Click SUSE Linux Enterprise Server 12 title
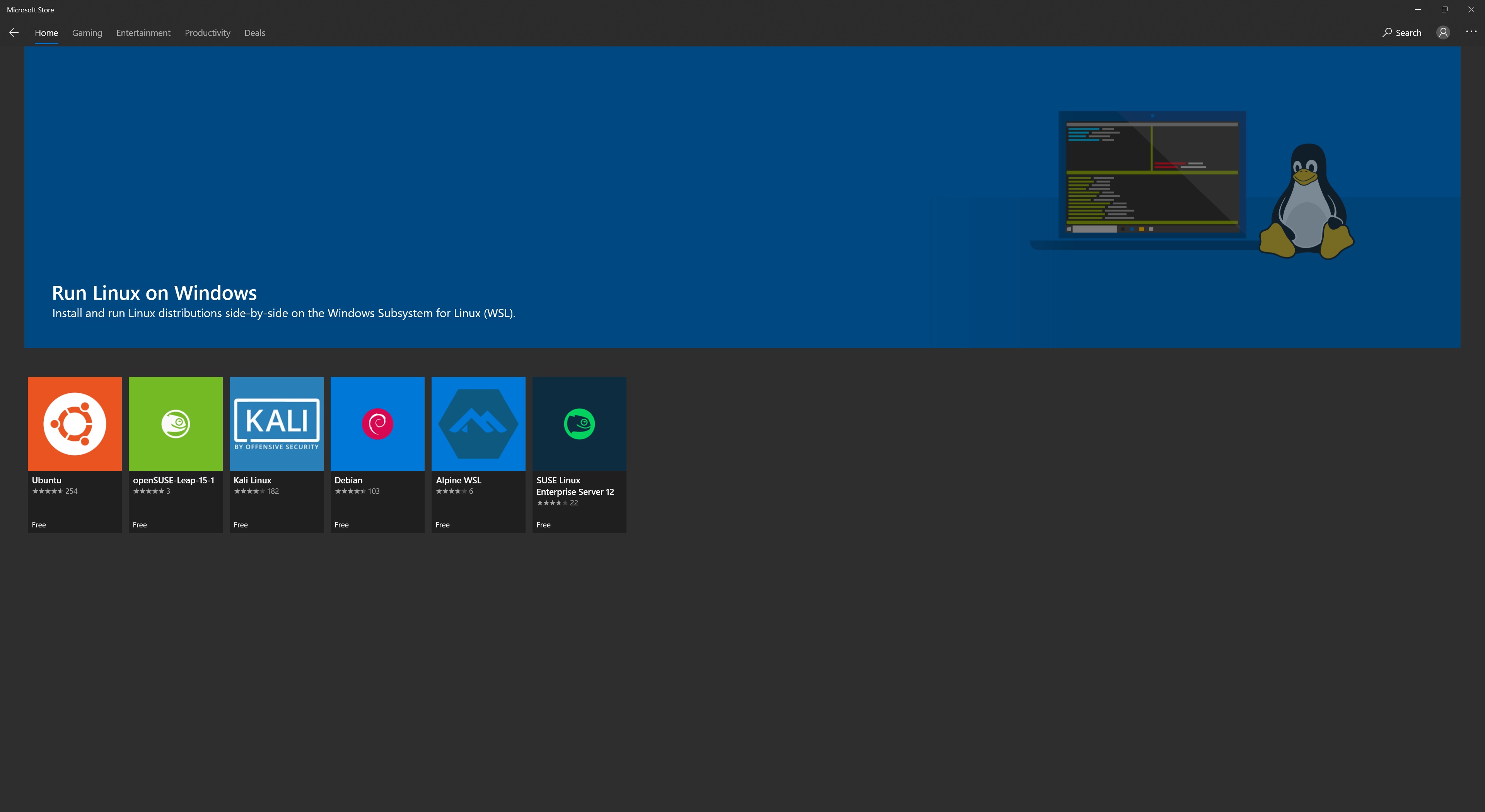Viewport: 1485px width, 812px height. point(575,486)
